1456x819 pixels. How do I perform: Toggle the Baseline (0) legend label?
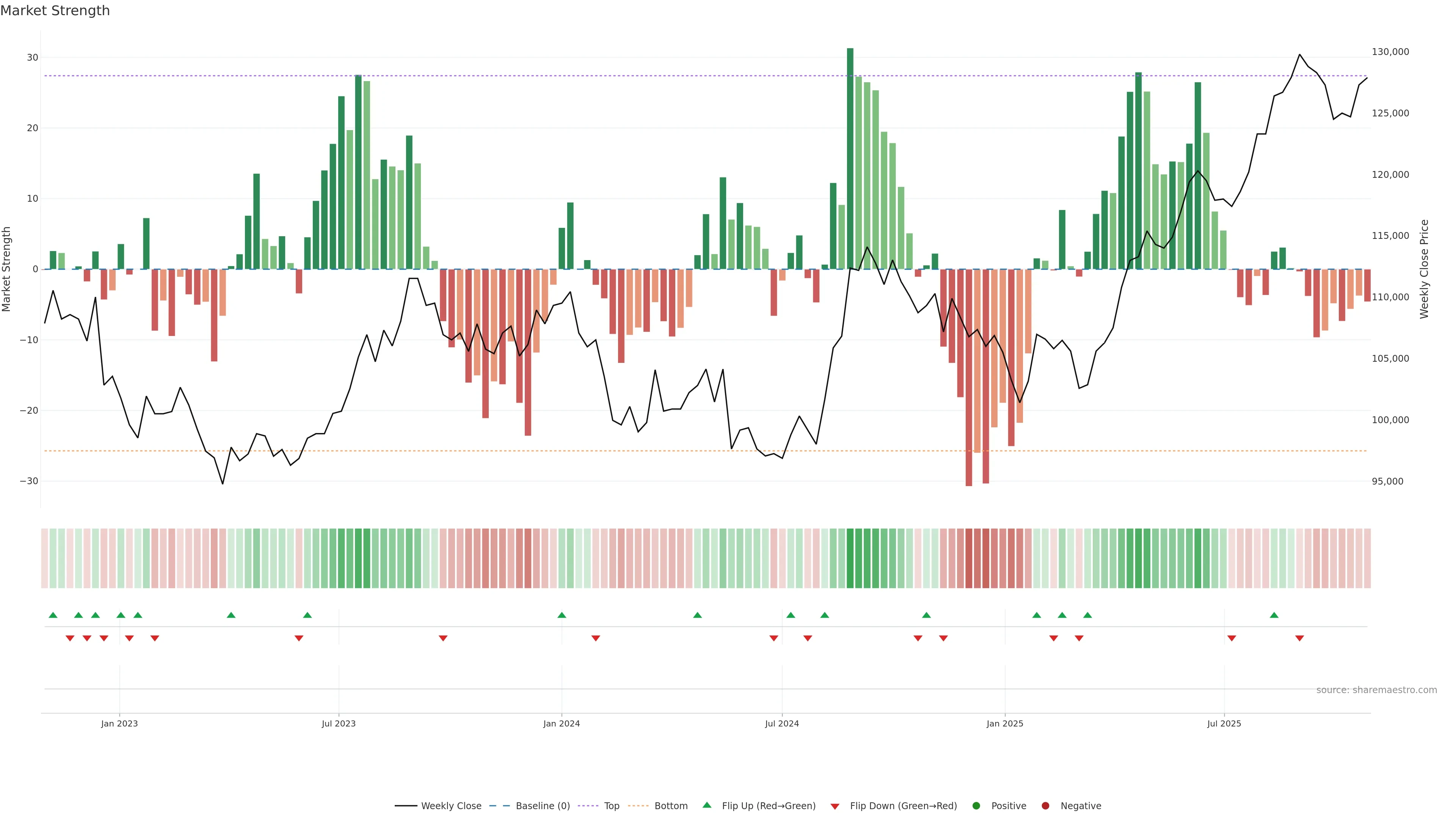point(543,805)
